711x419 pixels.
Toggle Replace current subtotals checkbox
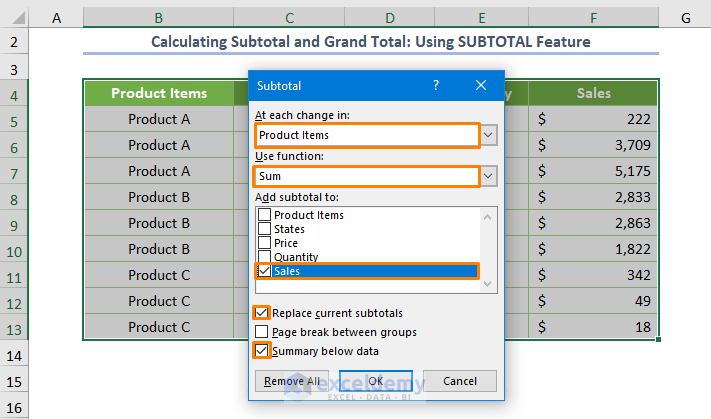click(x=262, y=313)
